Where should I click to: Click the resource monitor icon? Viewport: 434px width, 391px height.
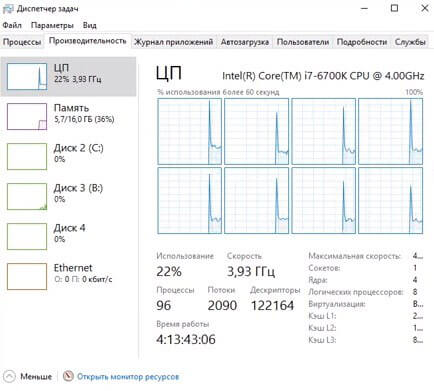click(68, 376)
